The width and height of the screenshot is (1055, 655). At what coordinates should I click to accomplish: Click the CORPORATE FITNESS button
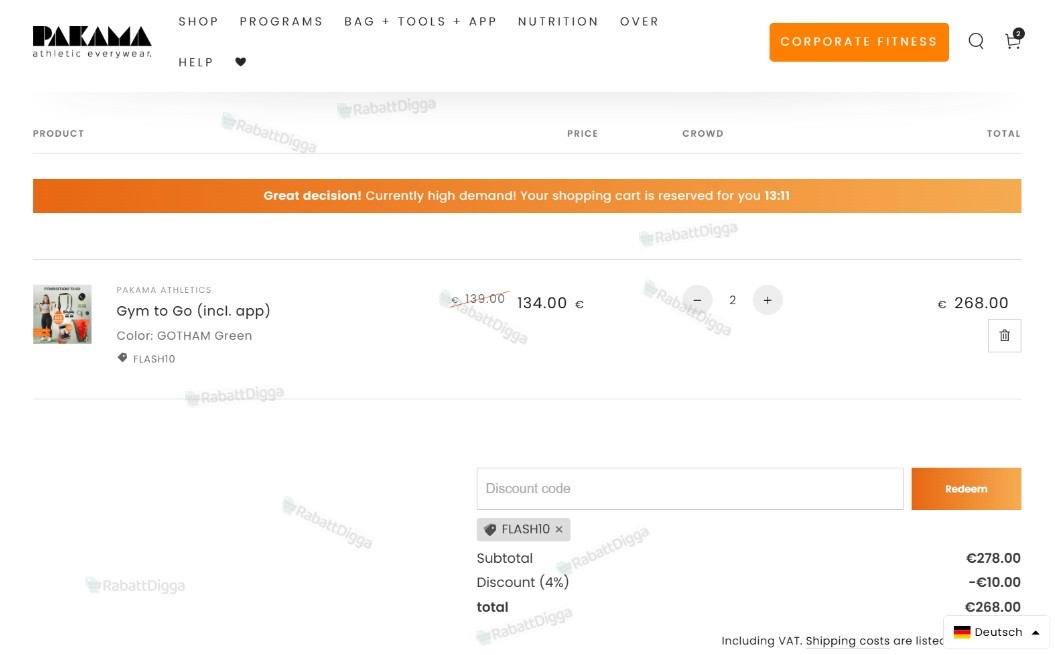[859, 42]
